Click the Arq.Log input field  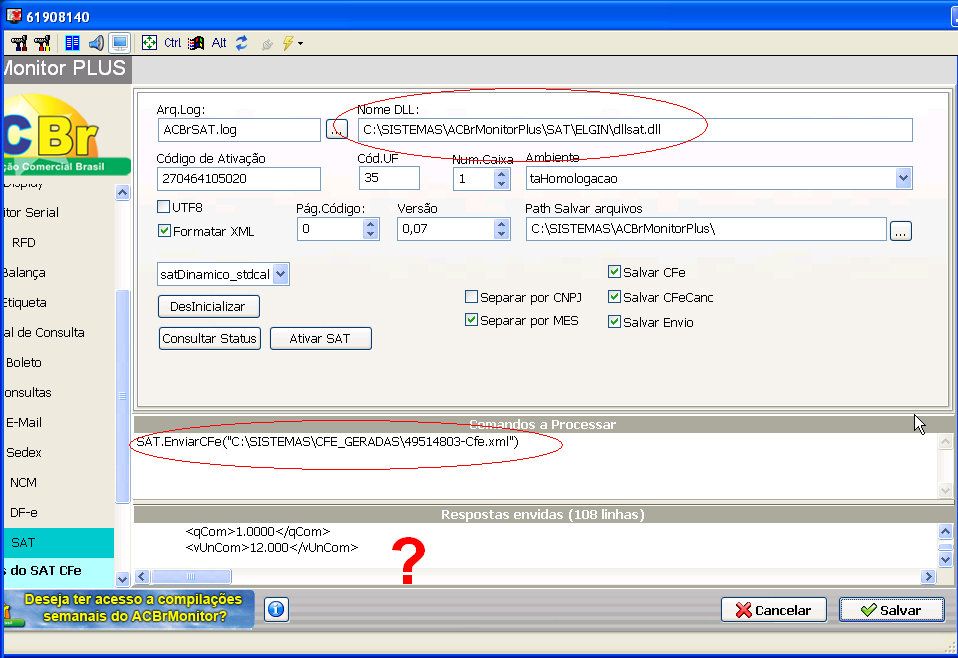(239, 130)
